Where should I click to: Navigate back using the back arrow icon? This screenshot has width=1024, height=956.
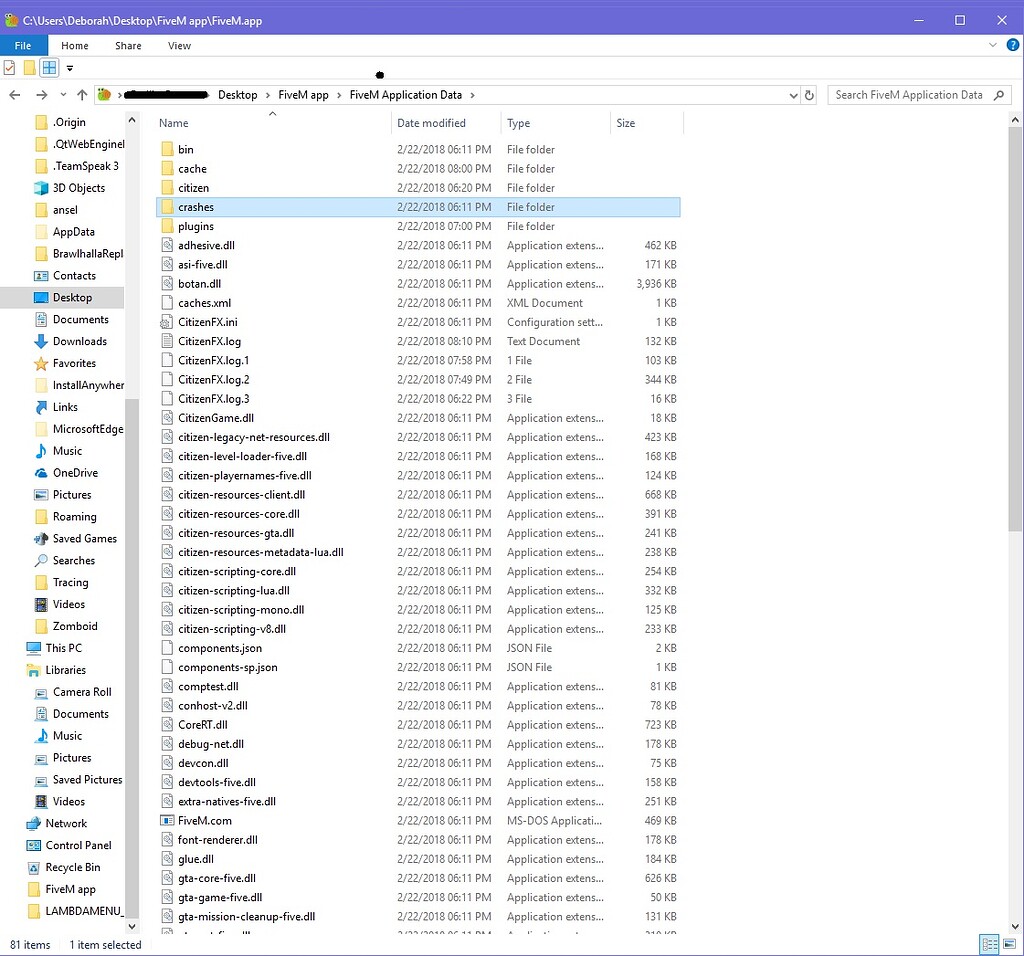coord(14,94)
